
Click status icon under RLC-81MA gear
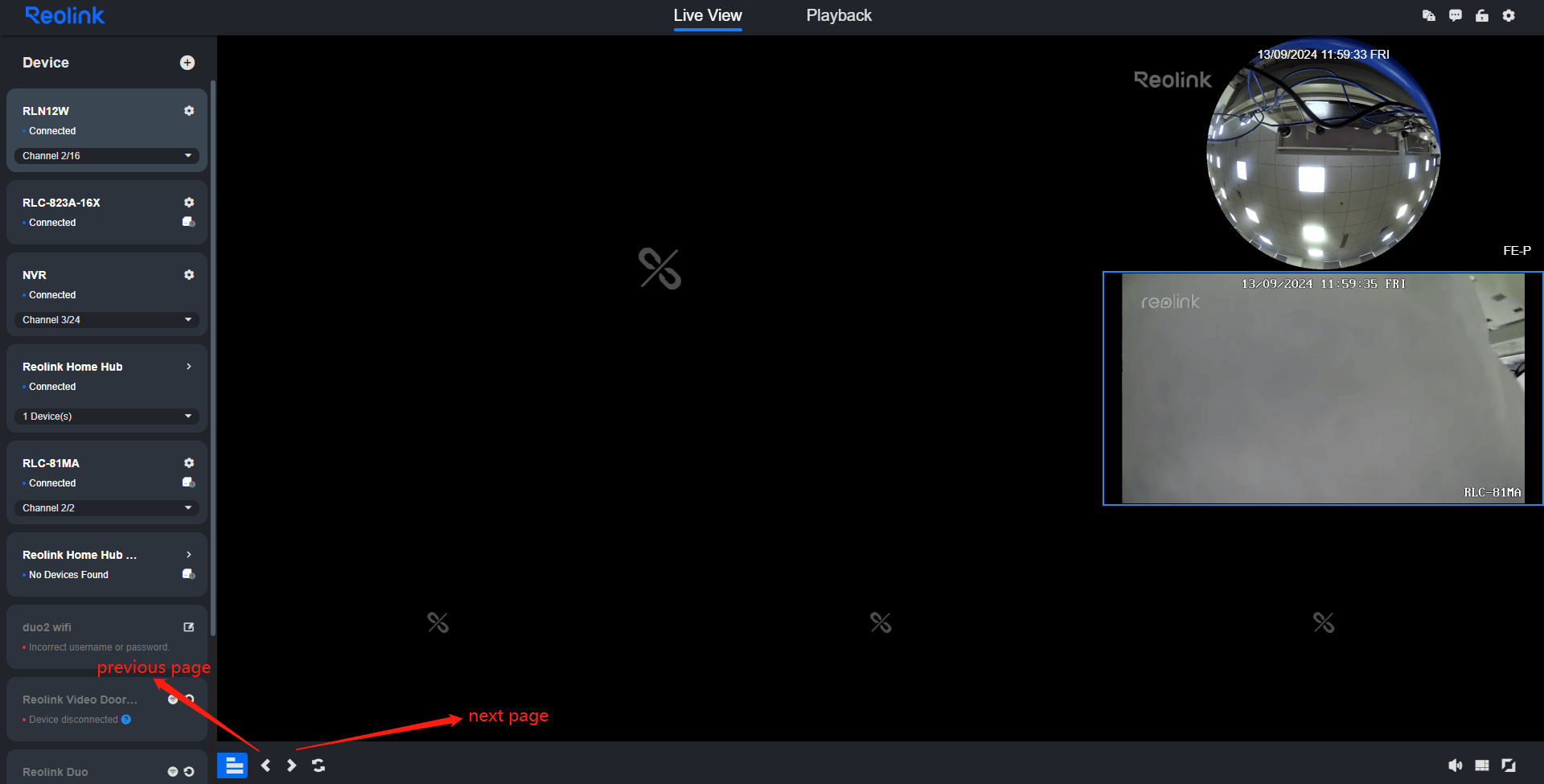[x=189, y=482]
